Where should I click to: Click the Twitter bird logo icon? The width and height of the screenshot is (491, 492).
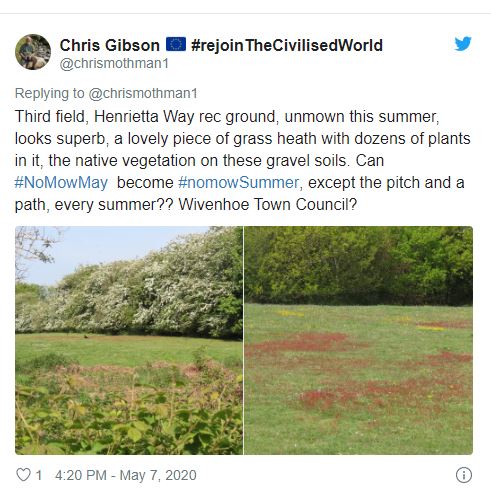(x=463, y=43)
